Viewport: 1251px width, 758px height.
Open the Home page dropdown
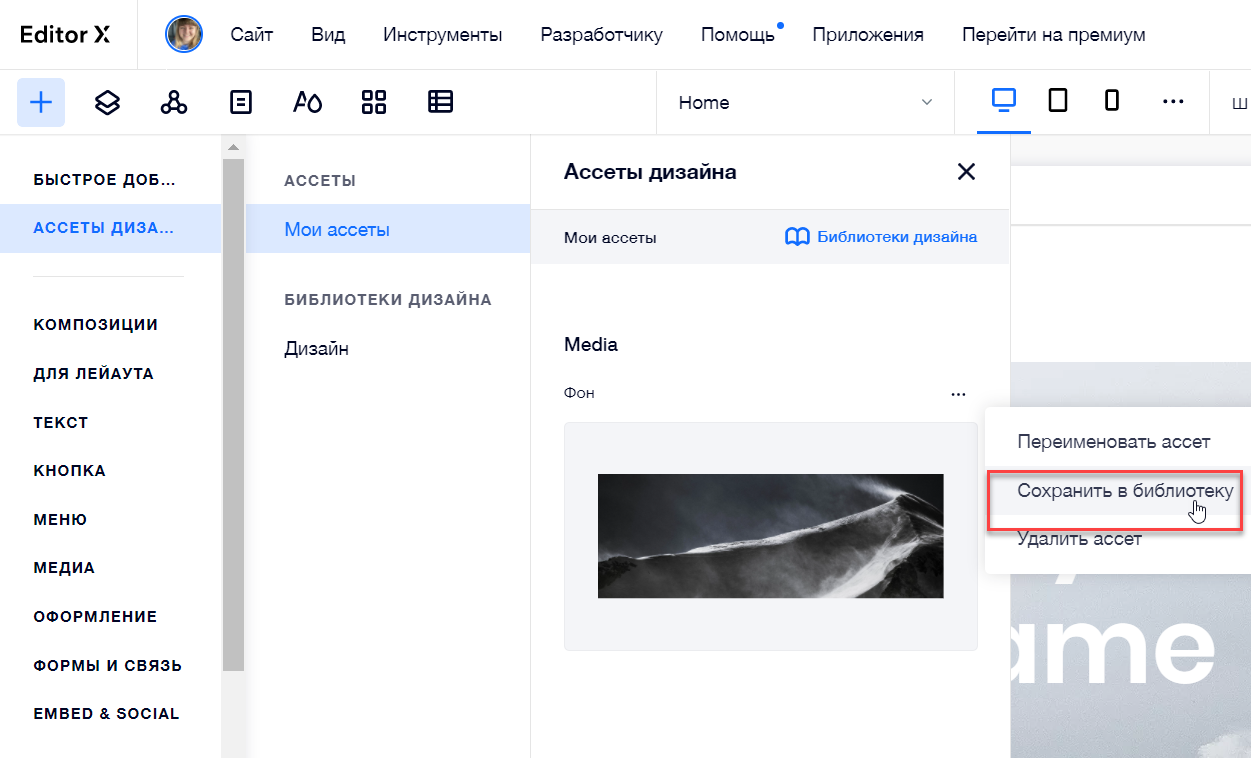pyautogui.click(x=806, y=102)
